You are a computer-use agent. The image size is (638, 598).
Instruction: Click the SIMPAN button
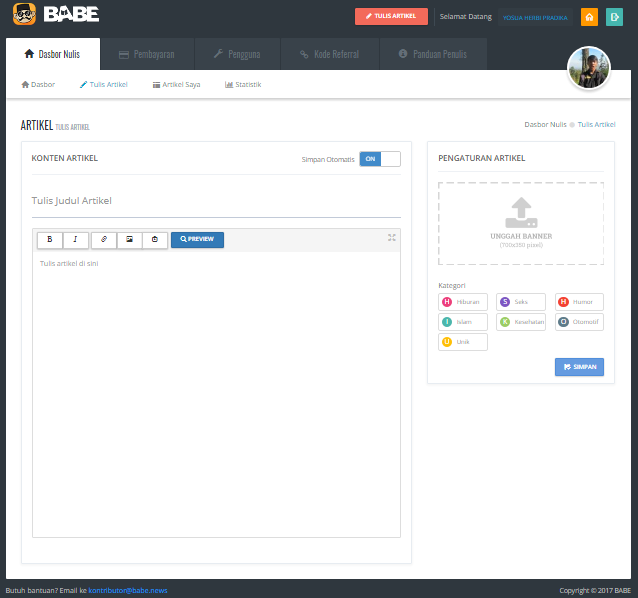click(x=579, y=367)
